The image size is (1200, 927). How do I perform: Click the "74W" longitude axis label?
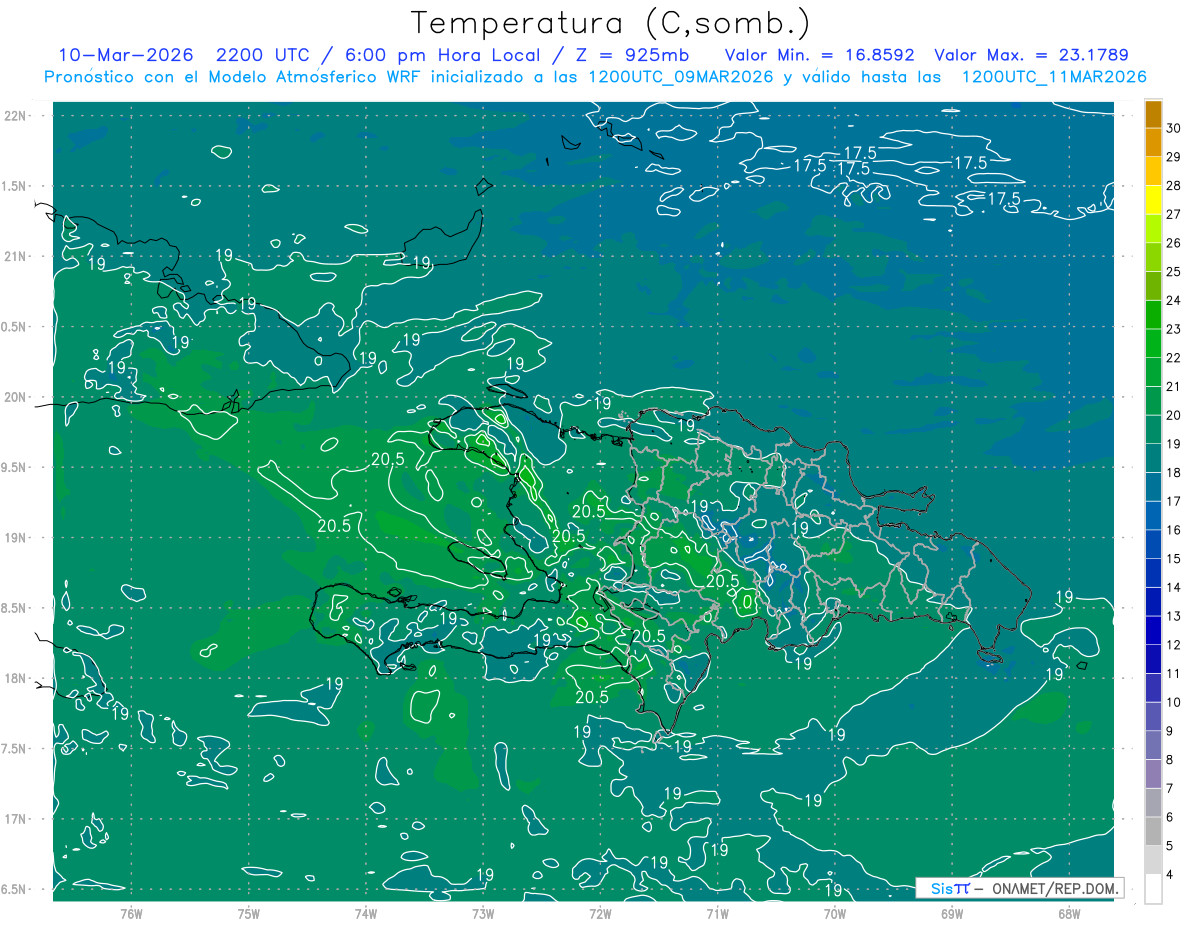[x=366, y=913]
